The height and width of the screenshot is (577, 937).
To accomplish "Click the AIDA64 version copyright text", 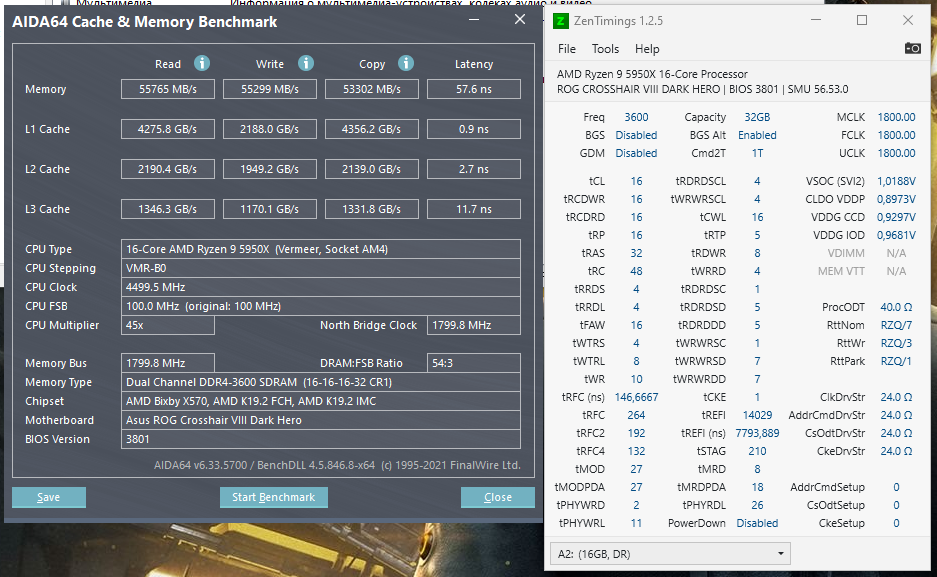I will 337,465.
